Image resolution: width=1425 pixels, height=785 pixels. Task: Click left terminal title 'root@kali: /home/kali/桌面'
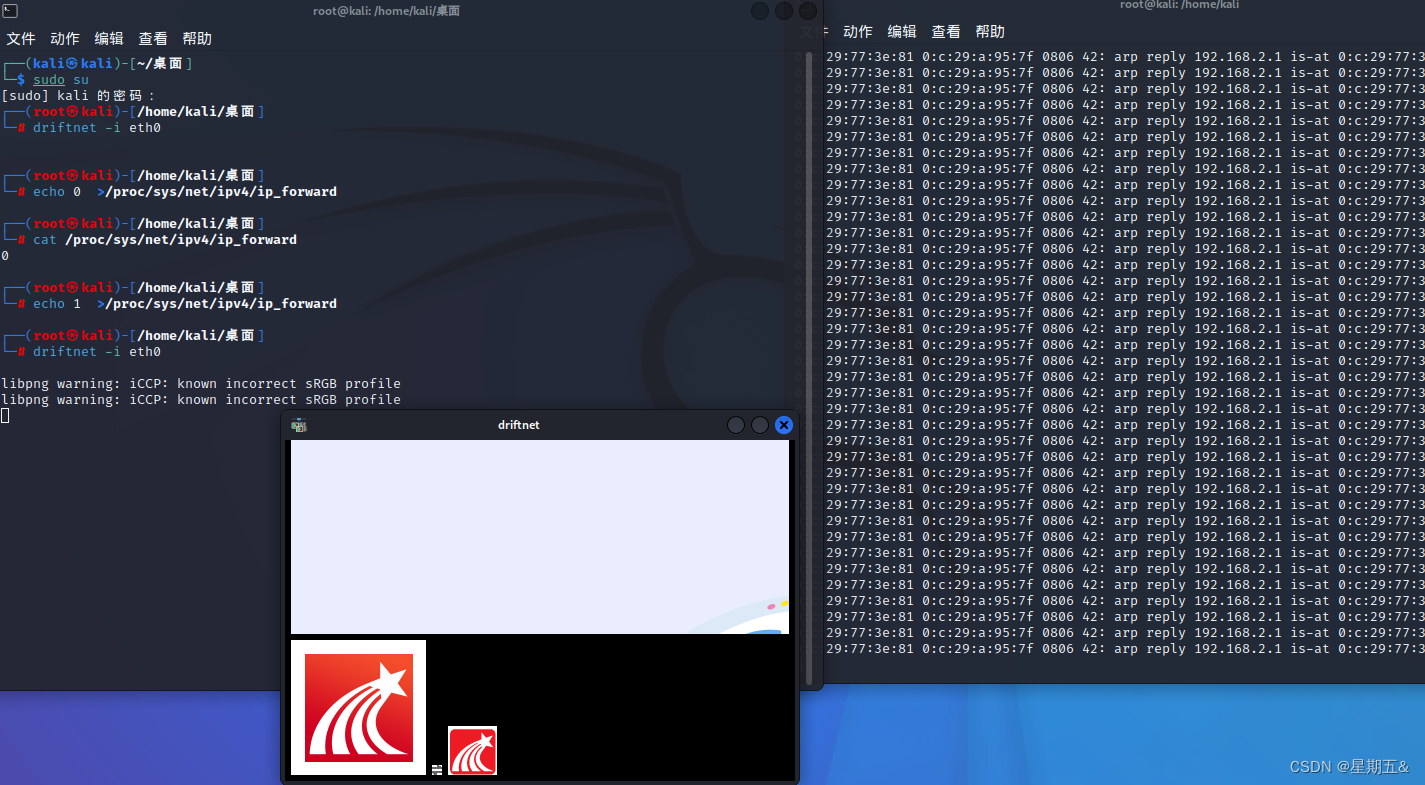pyautogui.click(x=386, y=11)
